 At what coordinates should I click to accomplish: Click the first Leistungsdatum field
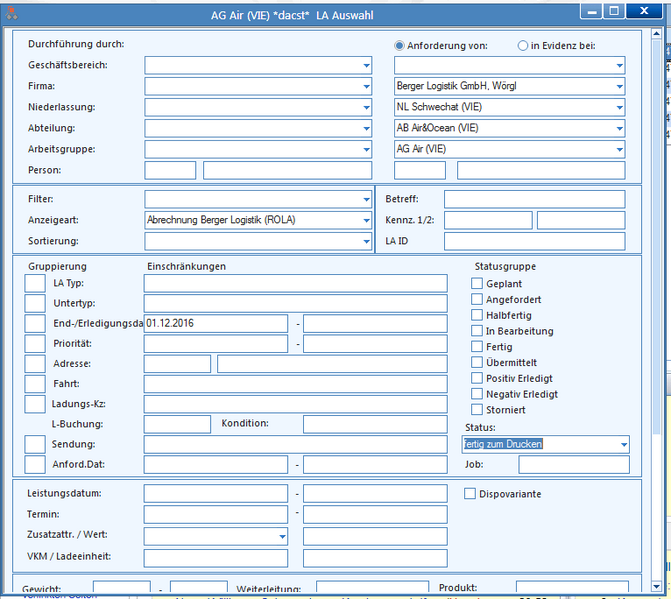click(216, 493)
